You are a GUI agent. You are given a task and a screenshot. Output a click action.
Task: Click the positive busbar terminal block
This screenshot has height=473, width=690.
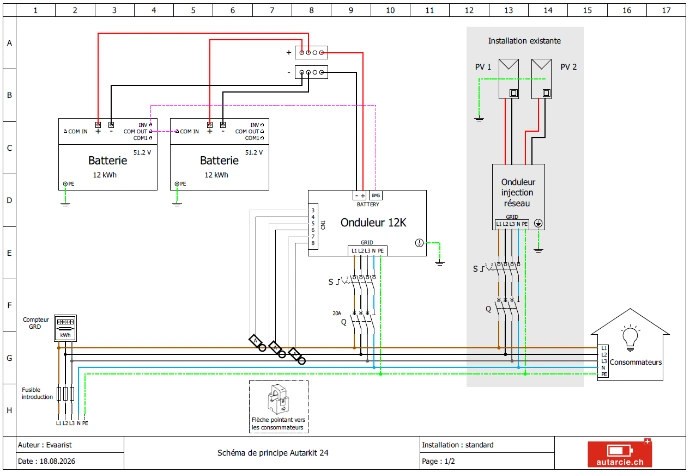point(311,52)
